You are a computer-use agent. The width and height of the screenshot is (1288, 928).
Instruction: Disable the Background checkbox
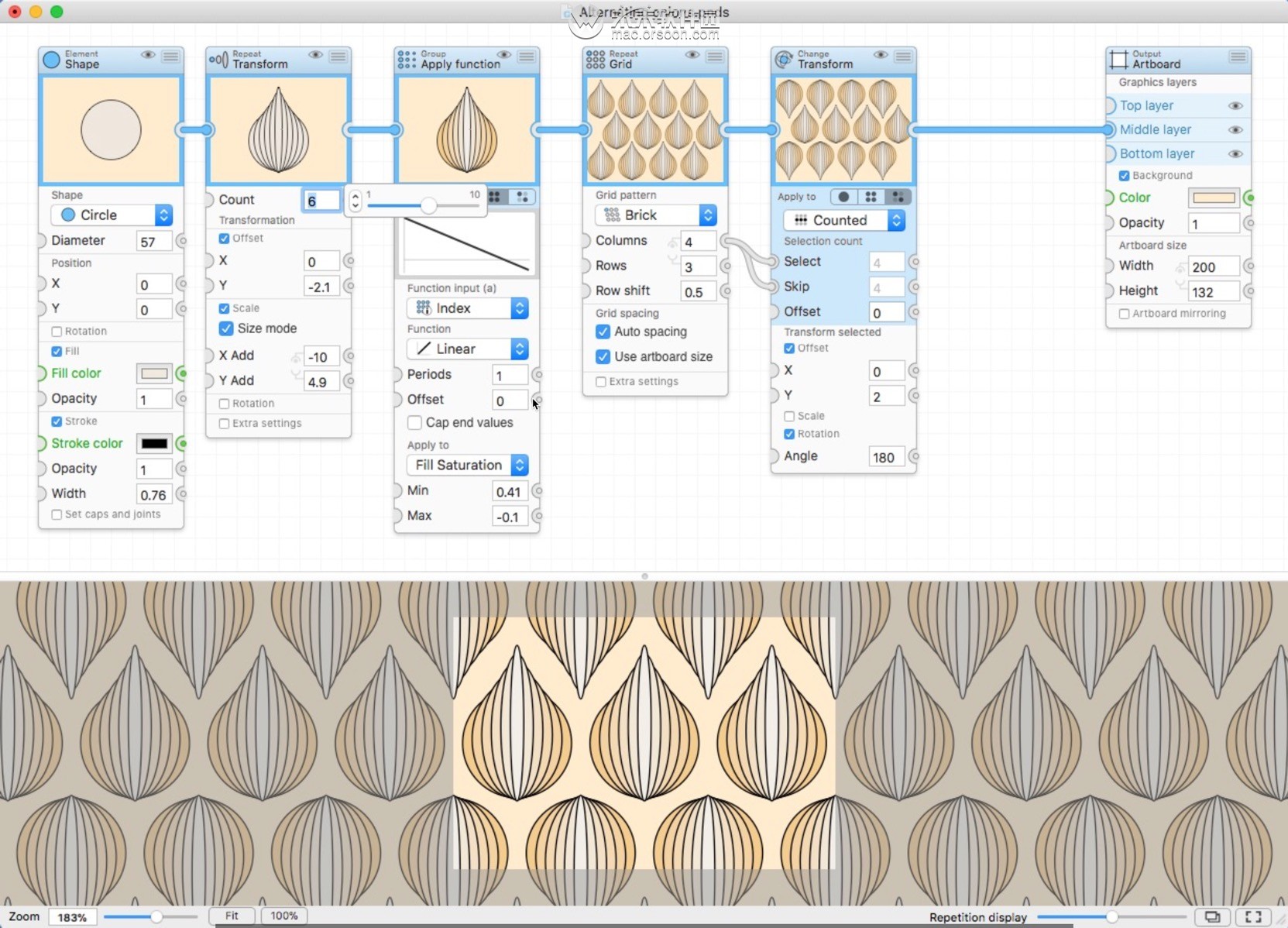tap(1124, 176)
